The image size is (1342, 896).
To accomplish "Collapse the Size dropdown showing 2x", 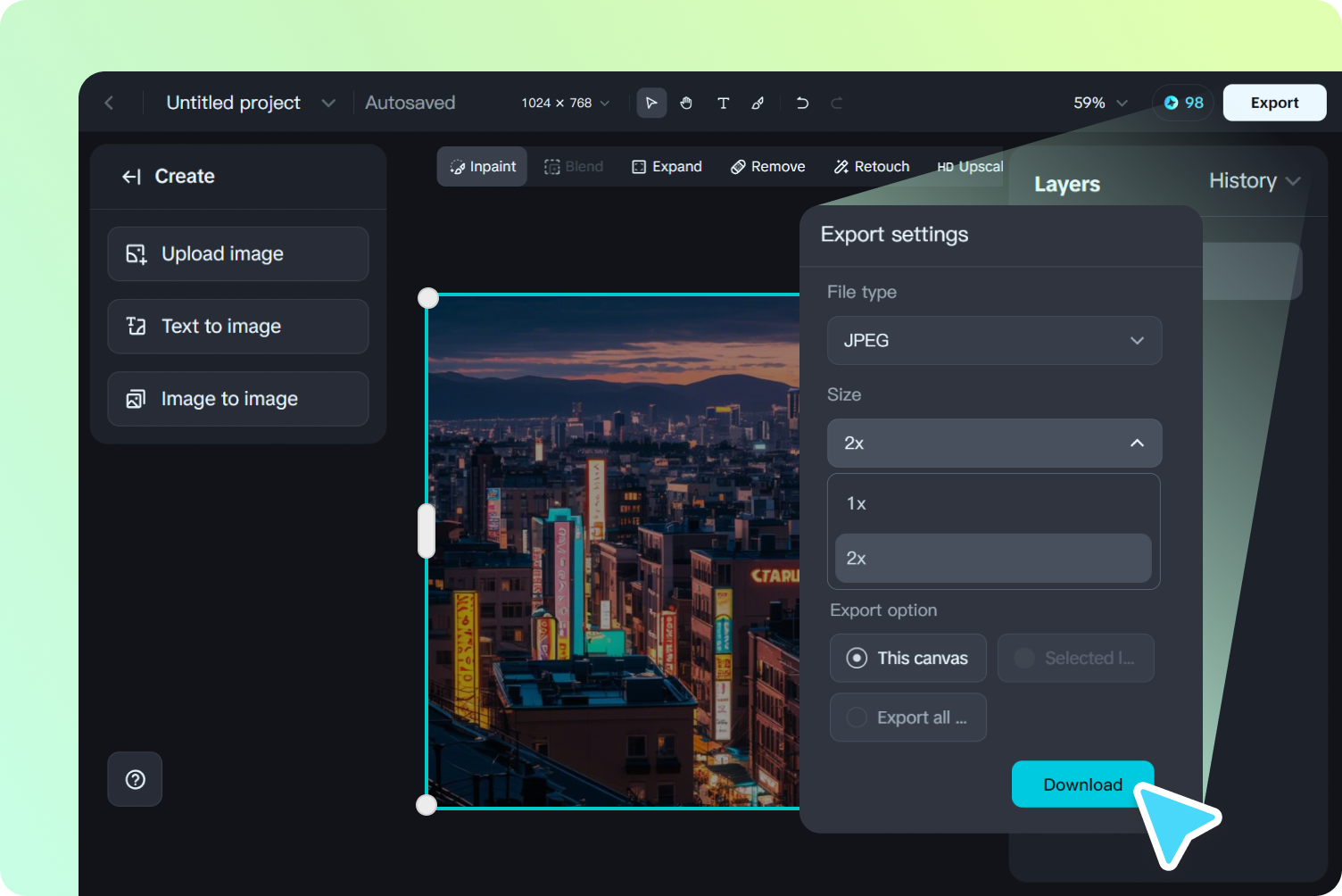I will pyautogui.click(x=994, y=443).
